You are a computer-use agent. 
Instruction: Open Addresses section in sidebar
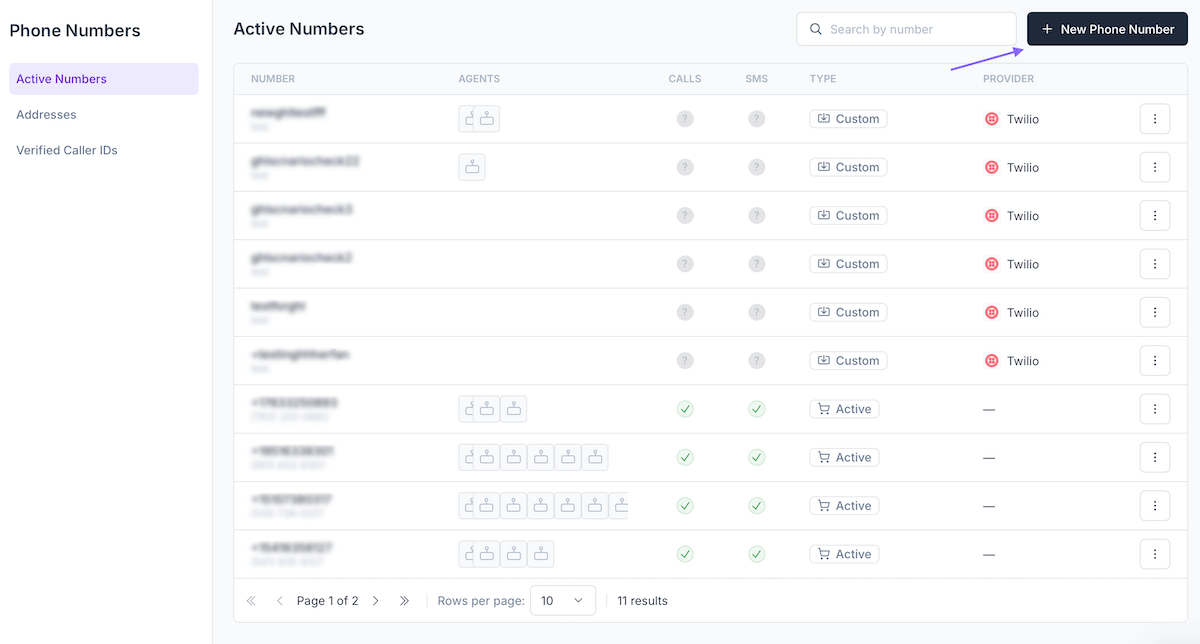(46, 115)
